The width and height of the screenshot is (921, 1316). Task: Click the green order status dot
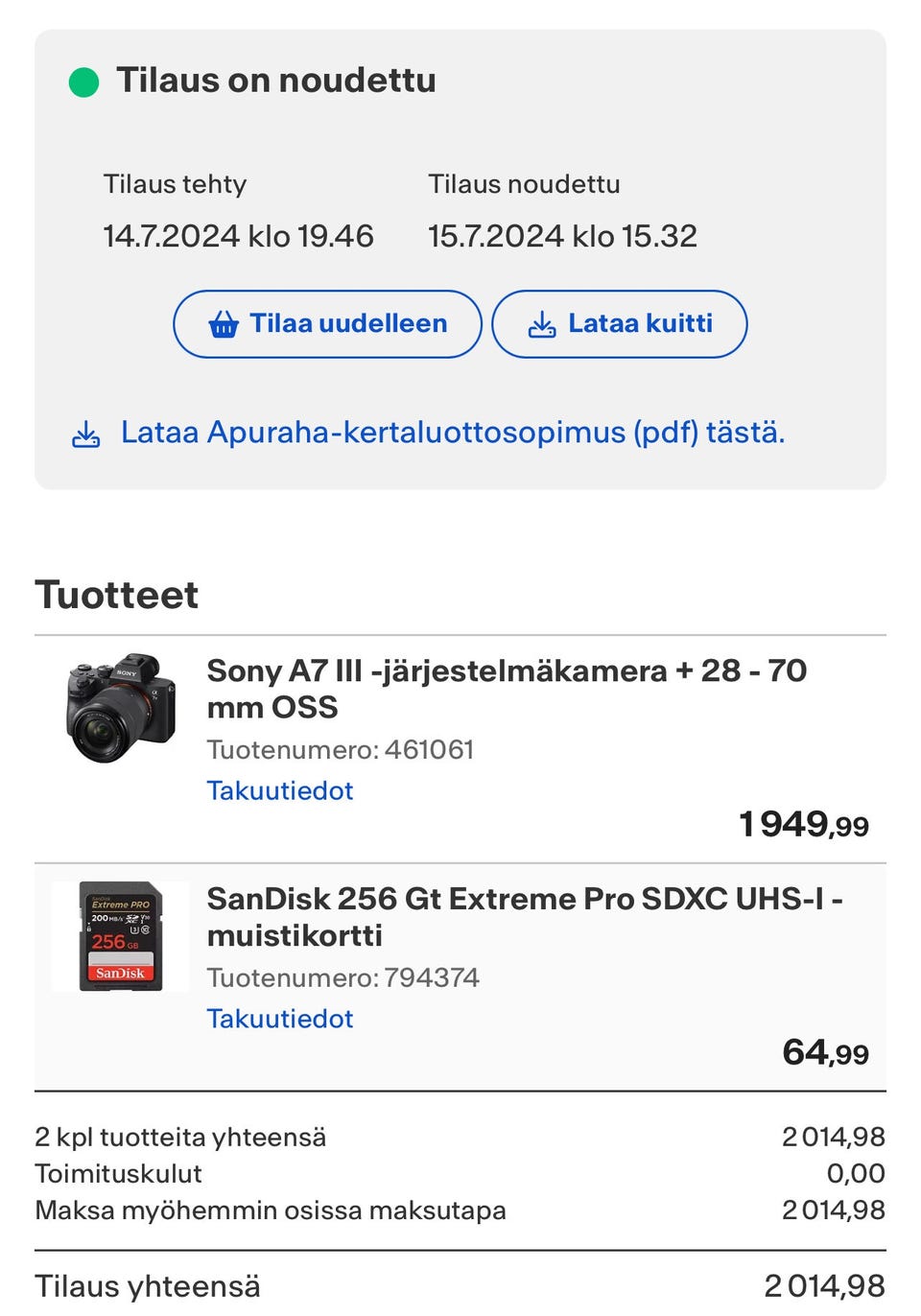84,82
